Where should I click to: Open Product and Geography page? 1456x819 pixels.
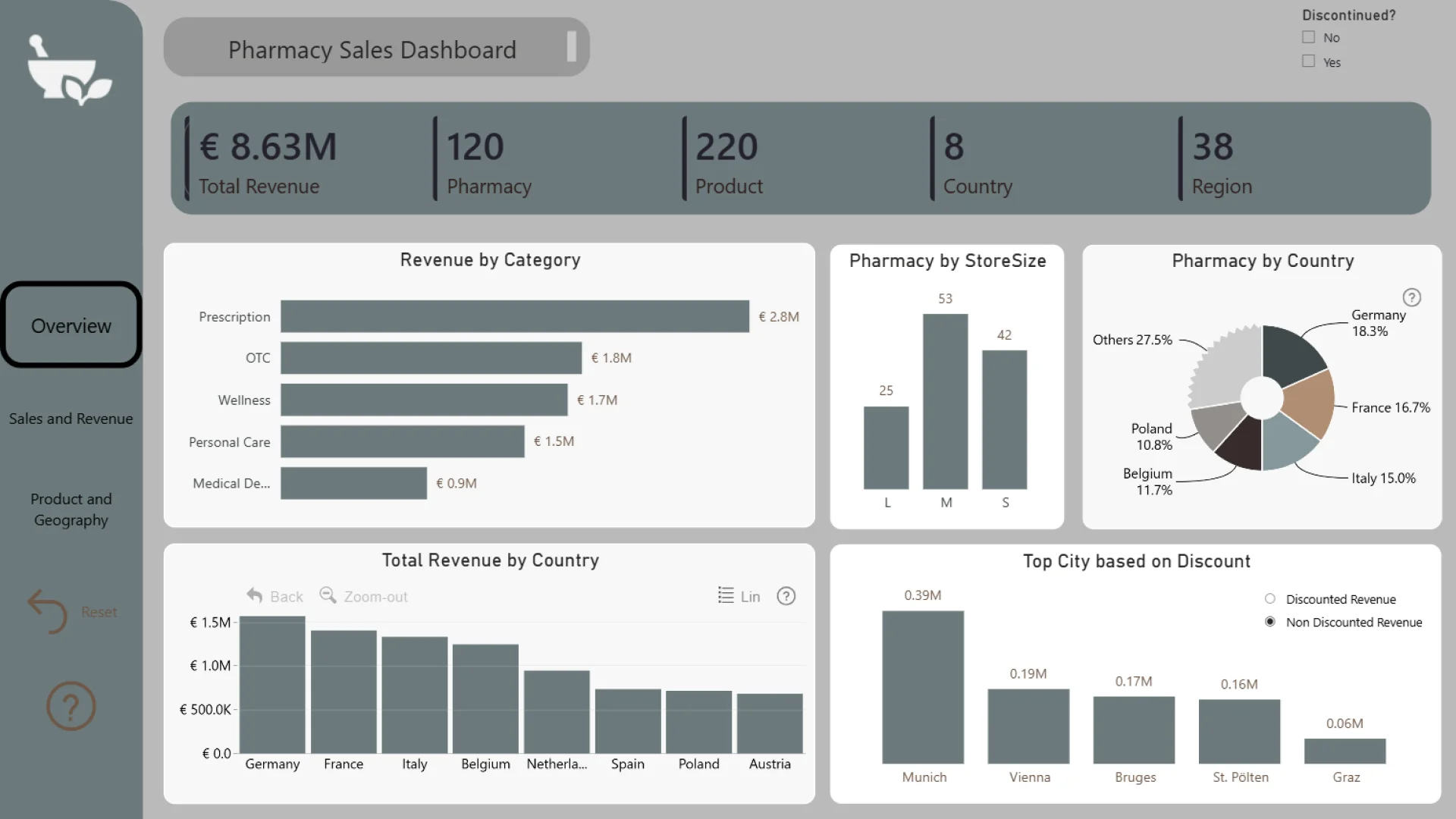(71, 510)
